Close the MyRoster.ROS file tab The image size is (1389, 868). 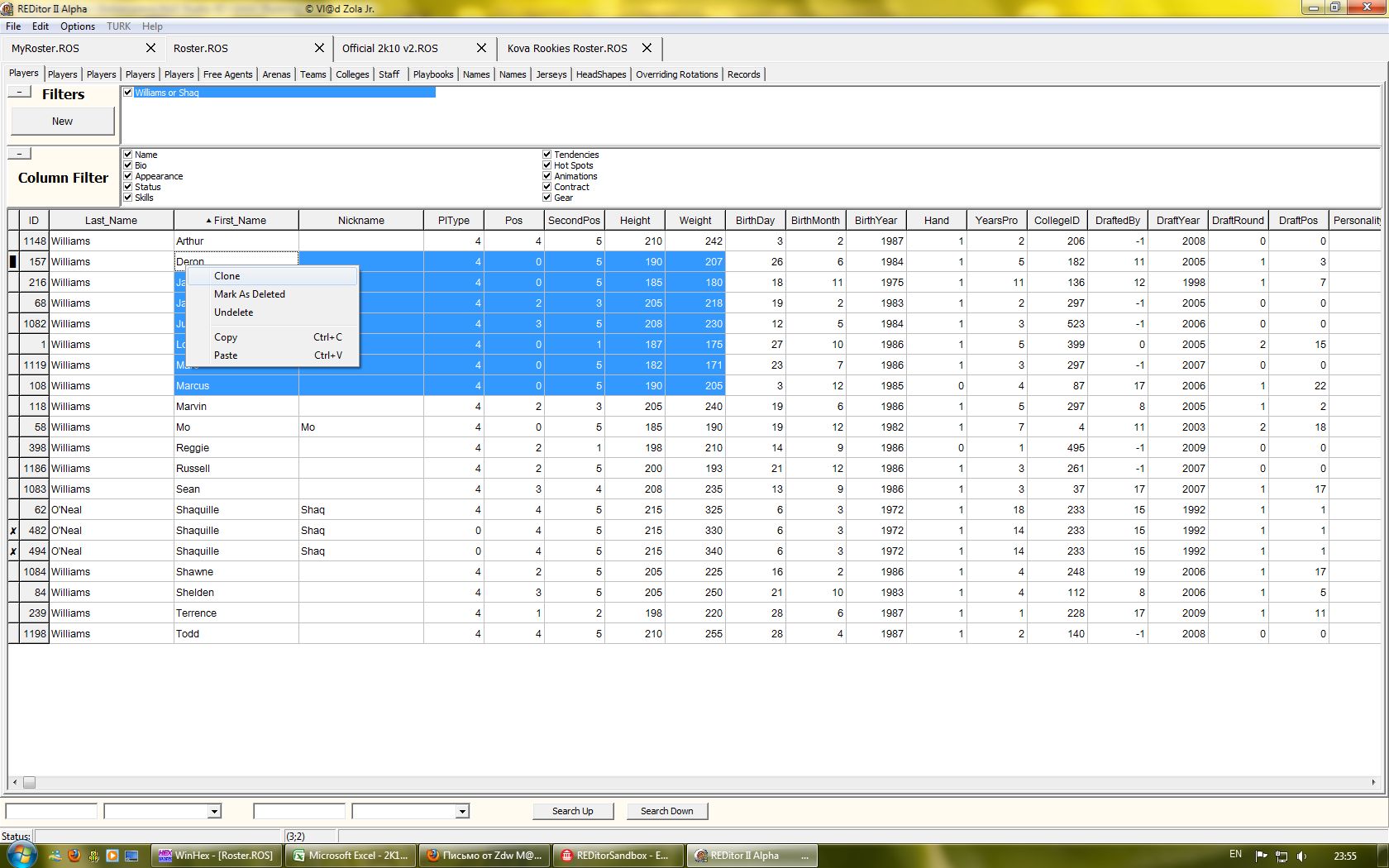(150, 48)
